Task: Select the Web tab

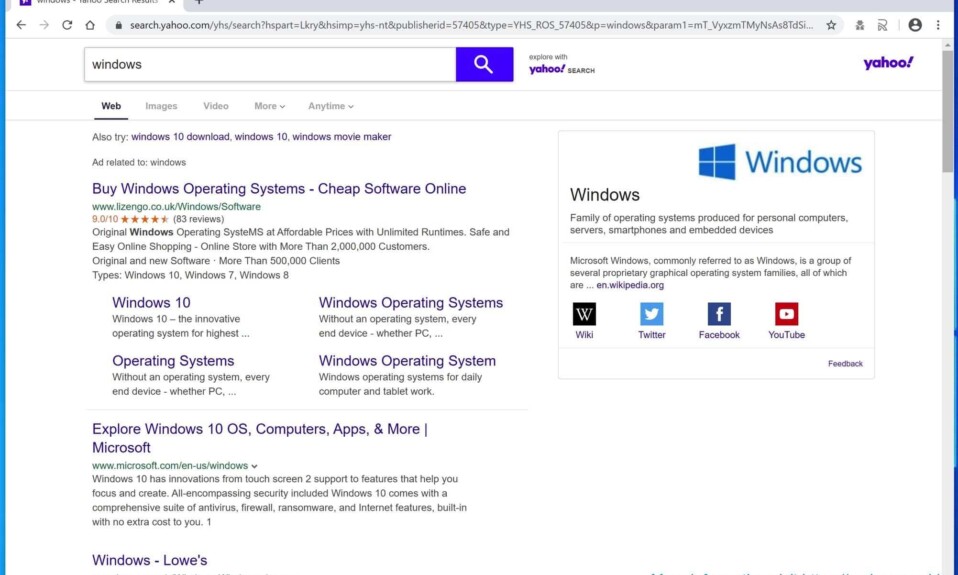Action: pyautogui.click(x=111, y=106)
